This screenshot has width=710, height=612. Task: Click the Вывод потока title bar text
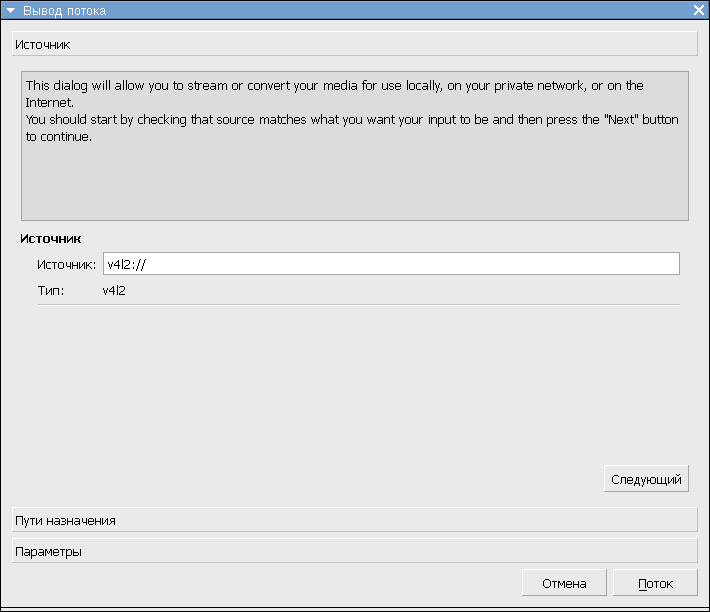pyautogui.click(x=64, y=10)
